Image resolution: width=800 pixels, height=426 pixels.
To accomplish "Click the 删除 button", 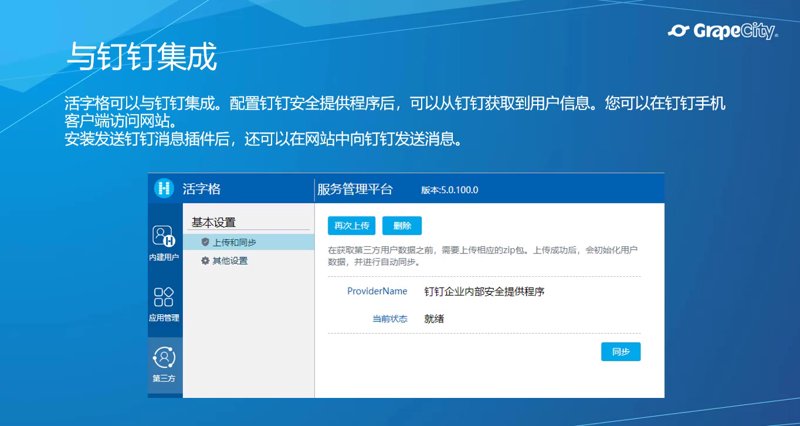I will click(402, 225).
